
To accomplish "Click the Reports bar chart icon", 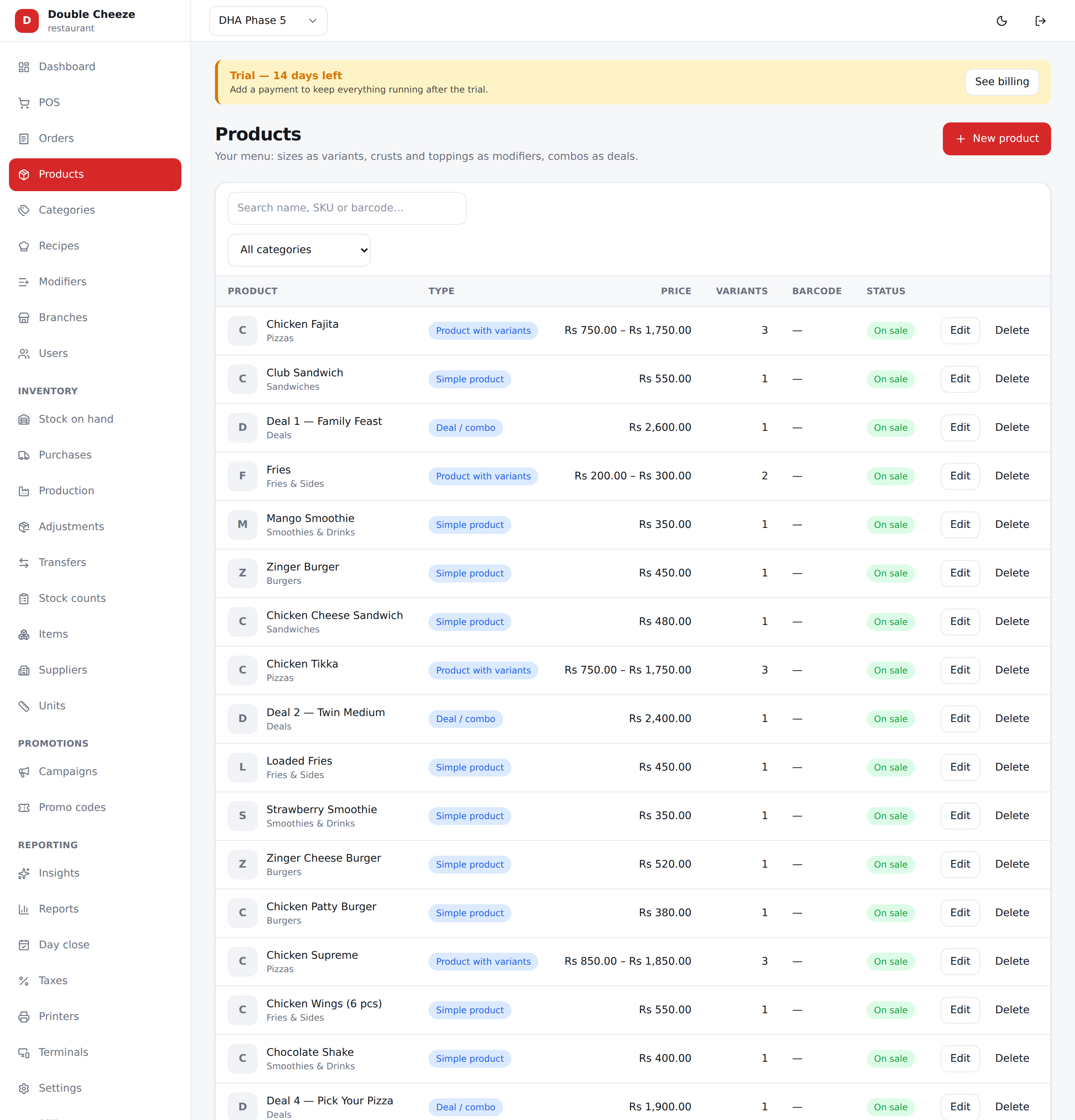I will point(24,909).
